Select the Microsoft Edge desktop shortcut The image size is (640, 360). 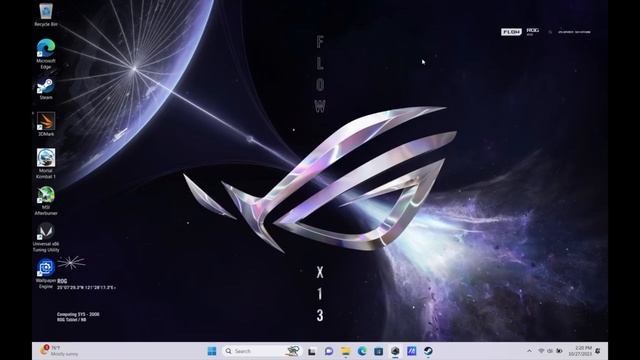46,54
